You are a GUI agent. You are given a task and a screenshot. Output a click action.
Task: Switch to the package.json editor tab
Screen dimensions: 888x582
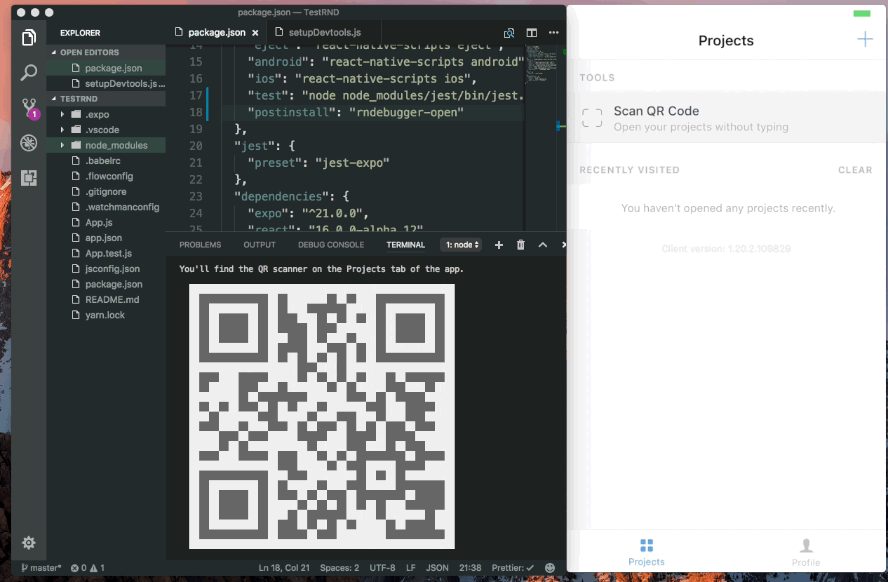[216, 32]
